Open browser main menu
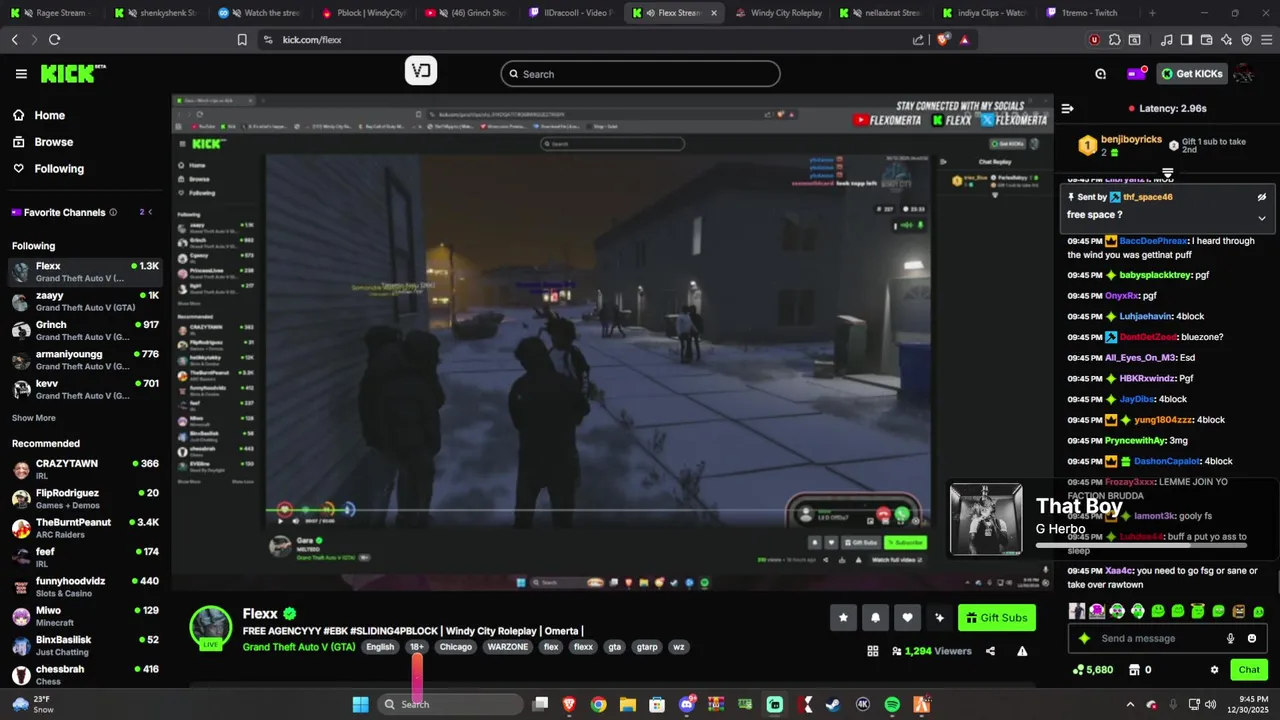Image resolution: width=1280 pixels, height=720 pixels. point(1266,40)
